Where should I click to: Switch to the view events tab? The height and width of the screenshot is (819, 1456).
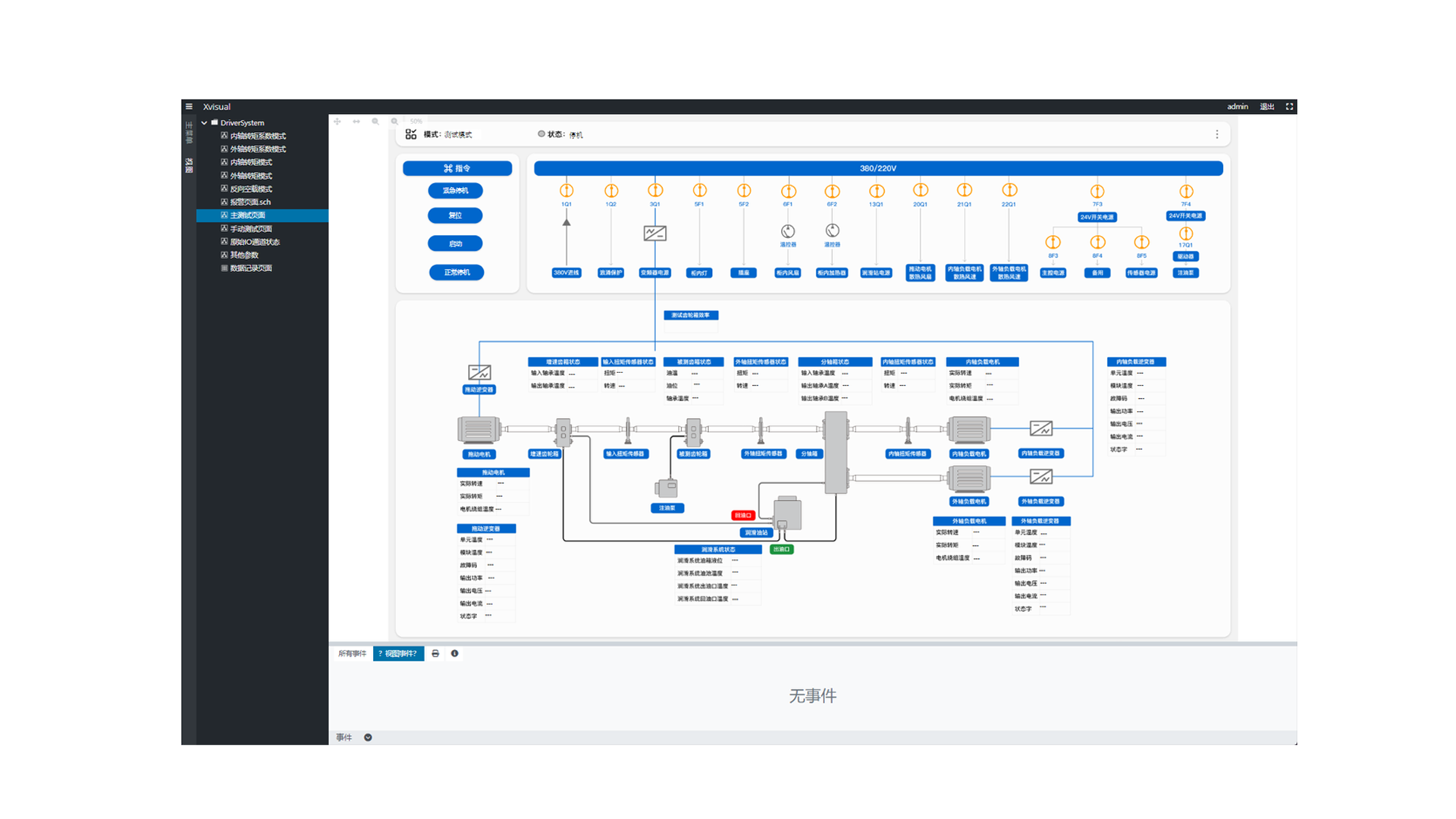399,654
